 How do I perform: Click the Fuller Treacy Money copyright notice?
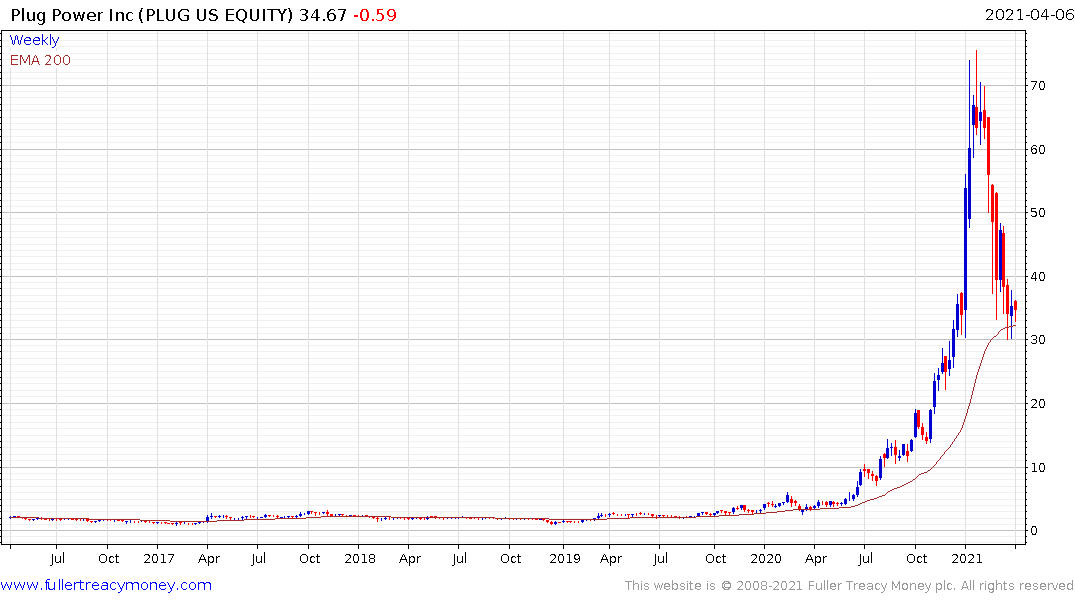849,586
